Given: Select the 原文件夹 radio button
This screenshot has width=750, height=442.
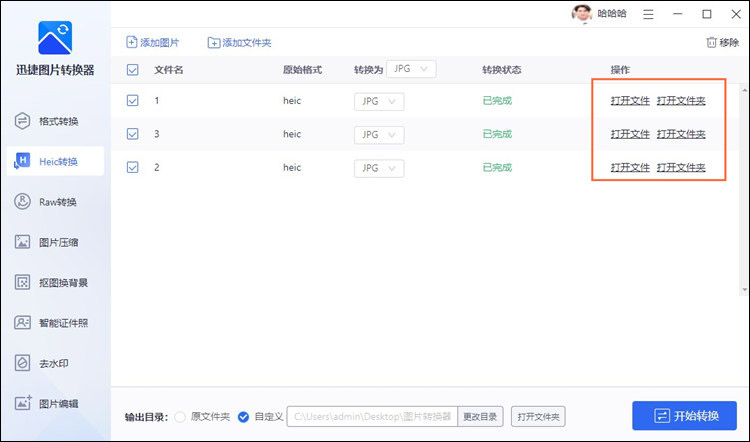Looking at the screenshot, I should [x=180, y=417].
